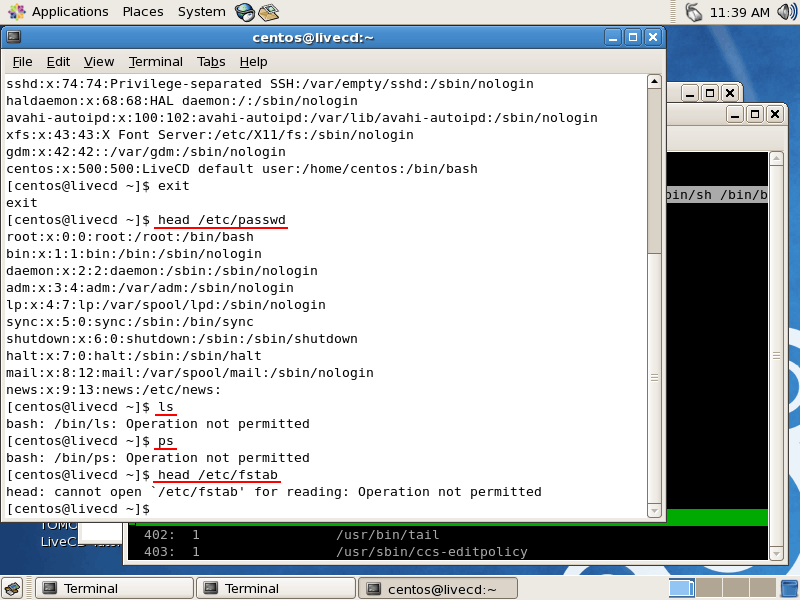The height and width of the screenshot is (600, 800).
Task: Click the background terminal scrollbar up arrow
Action: (776, 158)
